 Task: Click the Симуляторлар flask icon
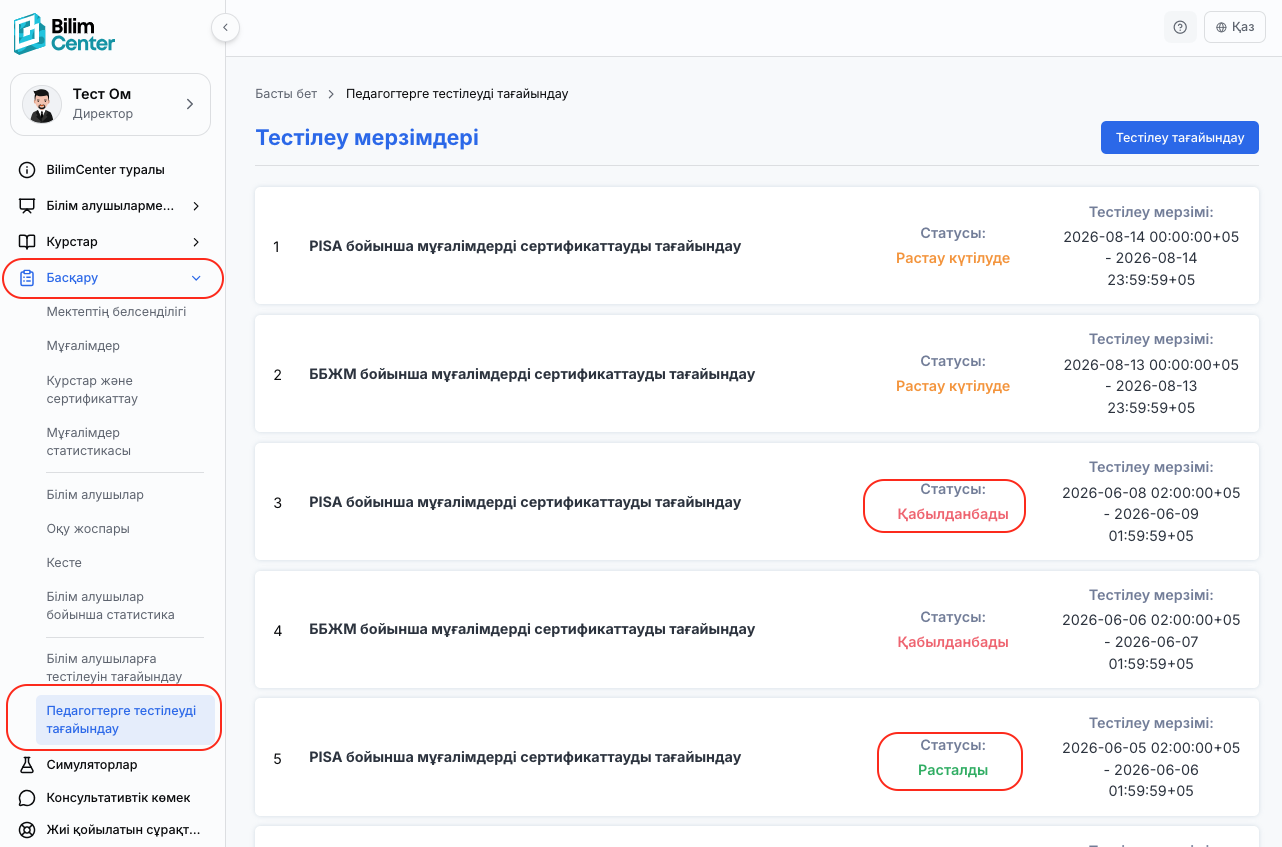coord(28,765)
